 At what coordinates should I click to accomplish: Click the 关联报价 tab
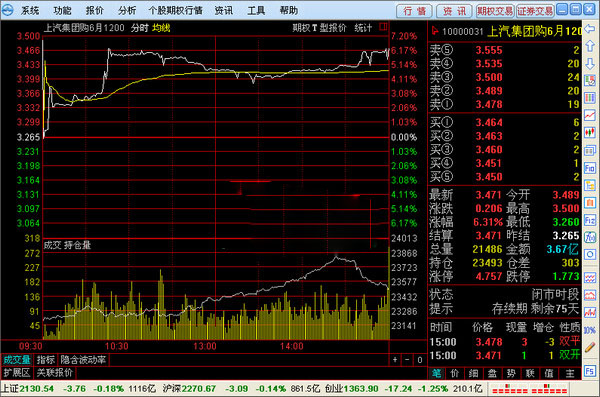point(54,372)
